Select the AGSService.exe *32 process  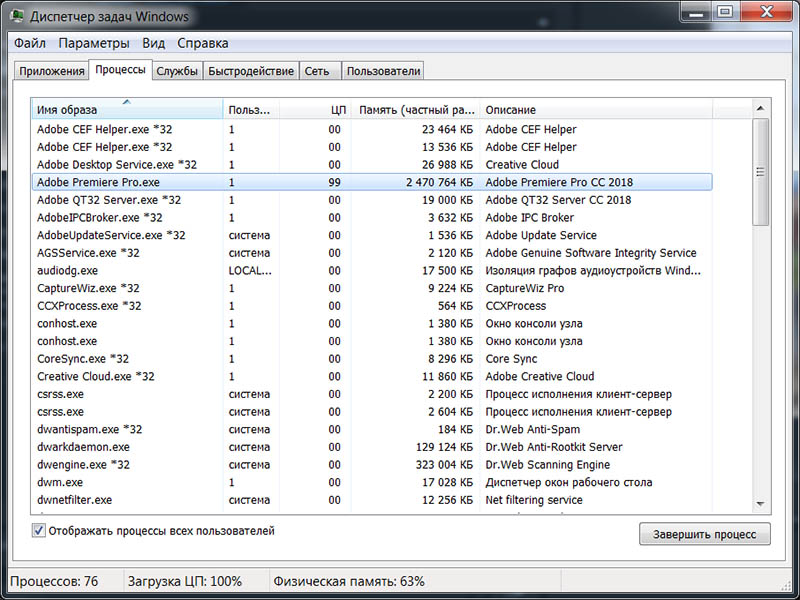coord(372,253)
